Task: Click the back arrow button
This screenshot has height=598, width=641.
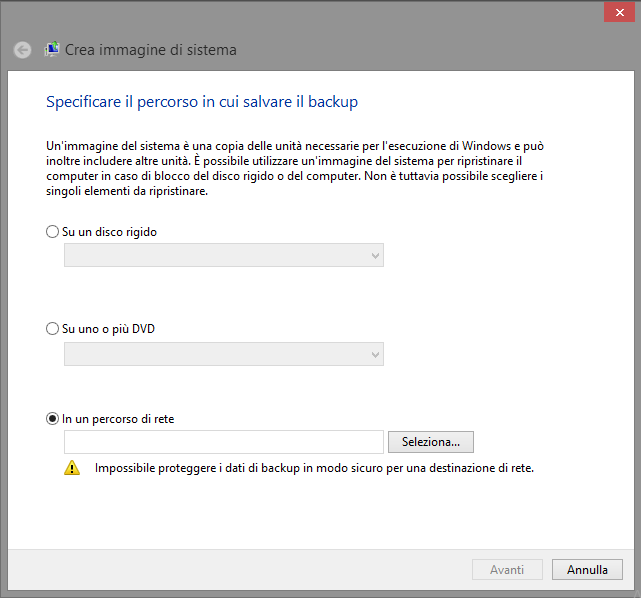Action: (x=22, y=49)
